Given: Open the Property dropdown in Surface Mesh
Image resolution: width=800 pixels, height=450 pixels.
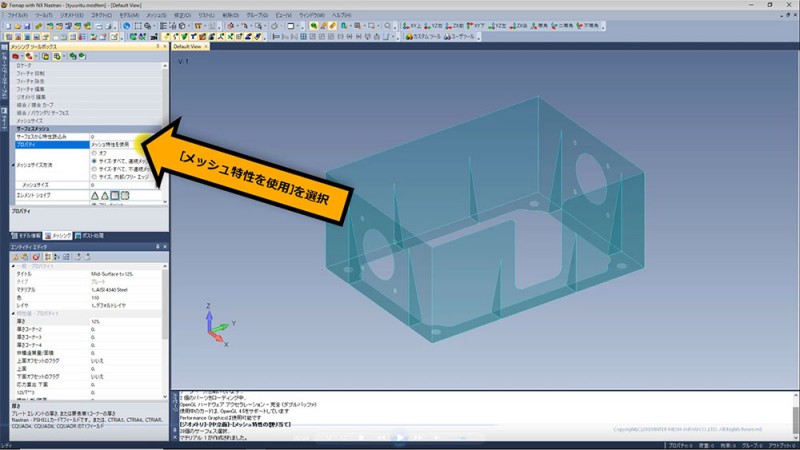Looking at the screenshot, I should pyautogui.click(x=126, y=145).
